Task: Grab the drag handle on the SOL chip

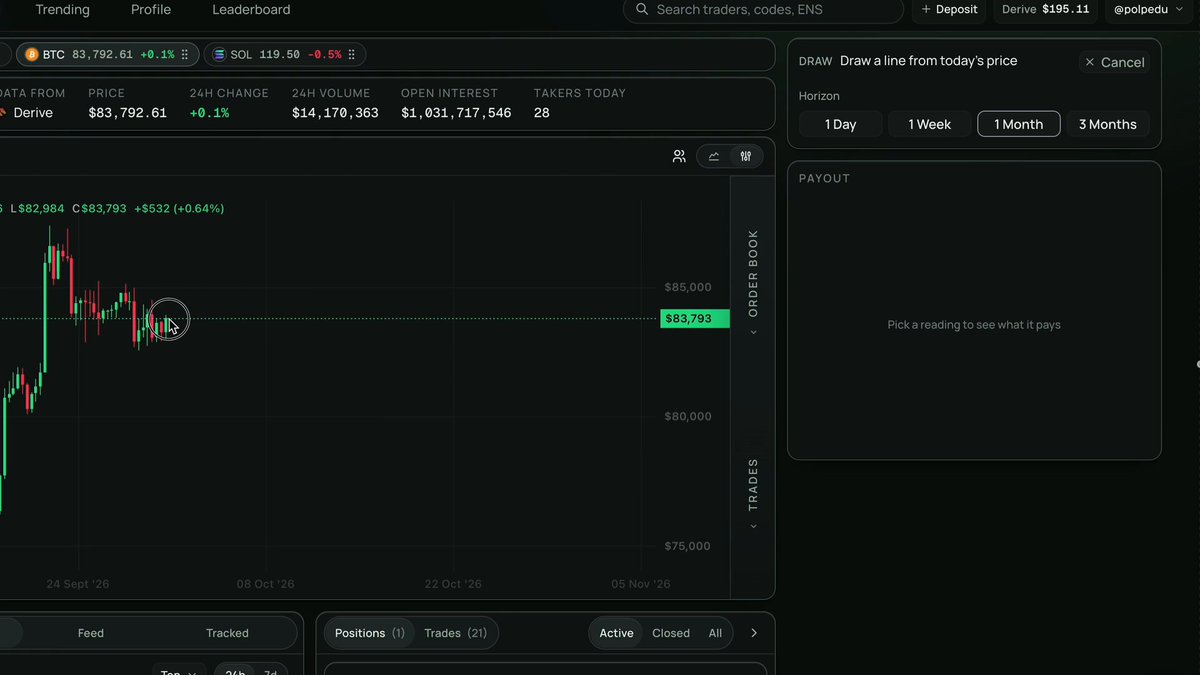Action: pyautogui.click(x=351, y=55)
